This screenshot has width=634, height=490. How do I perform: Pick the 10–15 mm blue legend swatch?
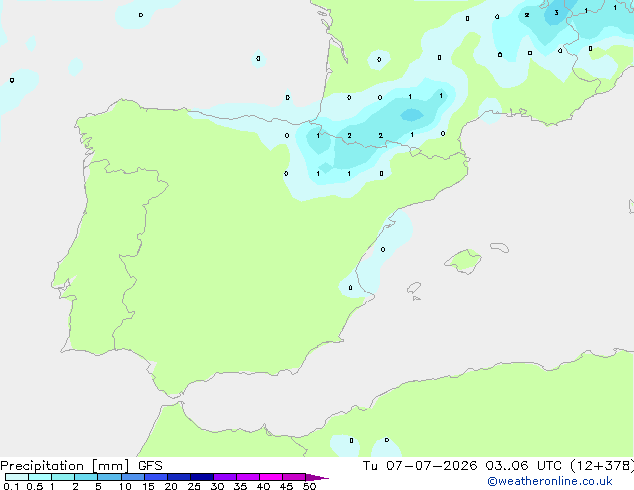point(132,477)
